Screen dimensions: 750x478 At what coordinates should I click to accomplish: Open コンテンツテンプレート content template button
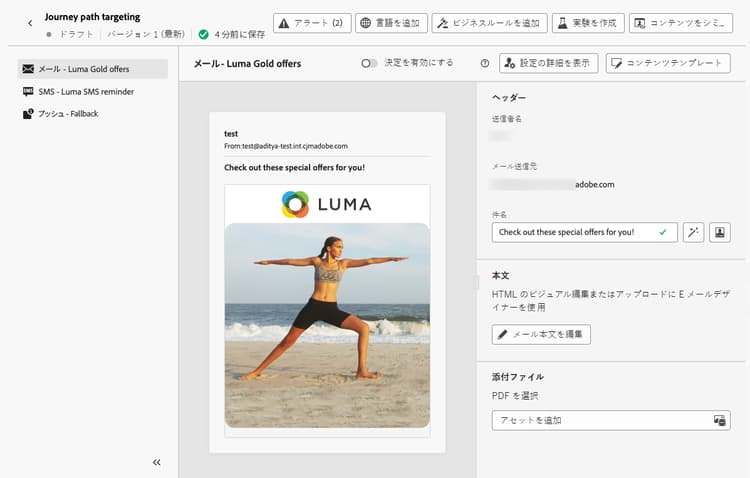(668, 63)
